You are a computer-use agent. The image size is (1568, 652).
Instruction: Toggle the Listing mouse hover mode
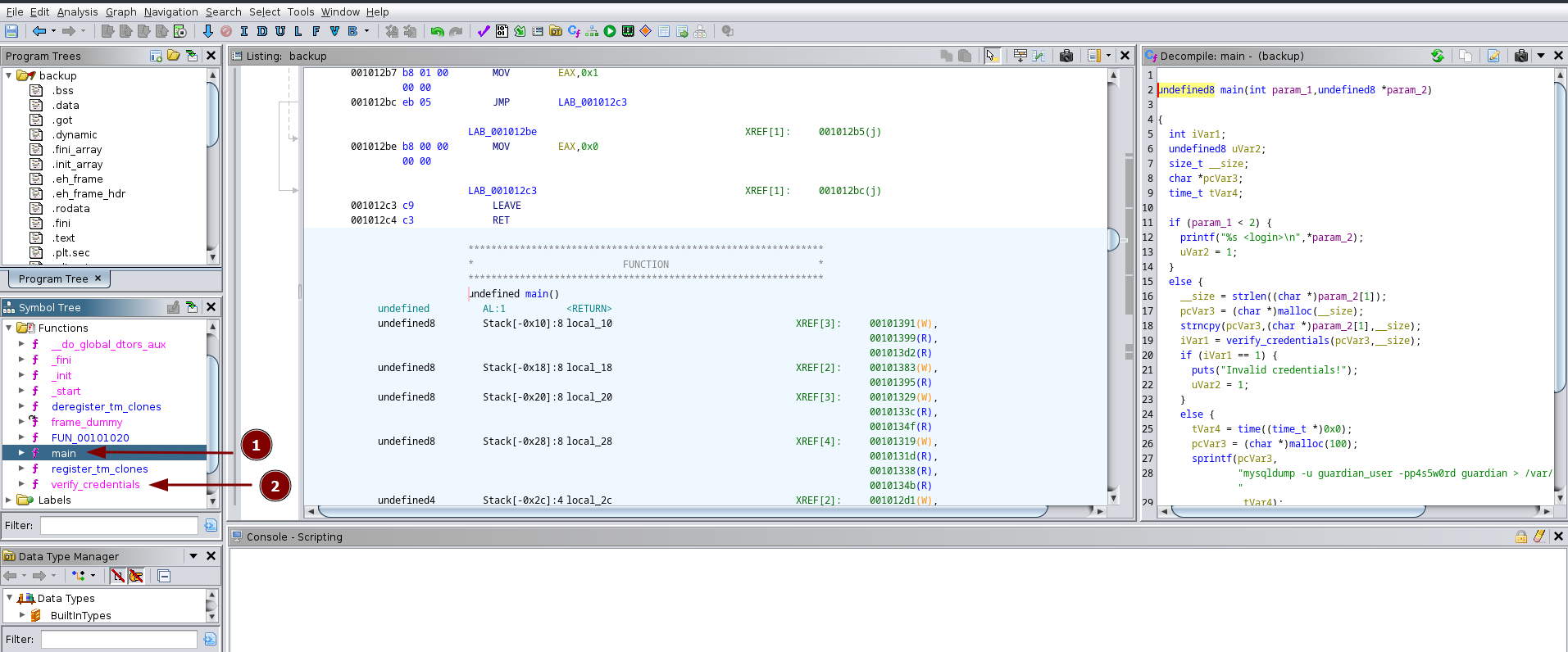[992, 56]
